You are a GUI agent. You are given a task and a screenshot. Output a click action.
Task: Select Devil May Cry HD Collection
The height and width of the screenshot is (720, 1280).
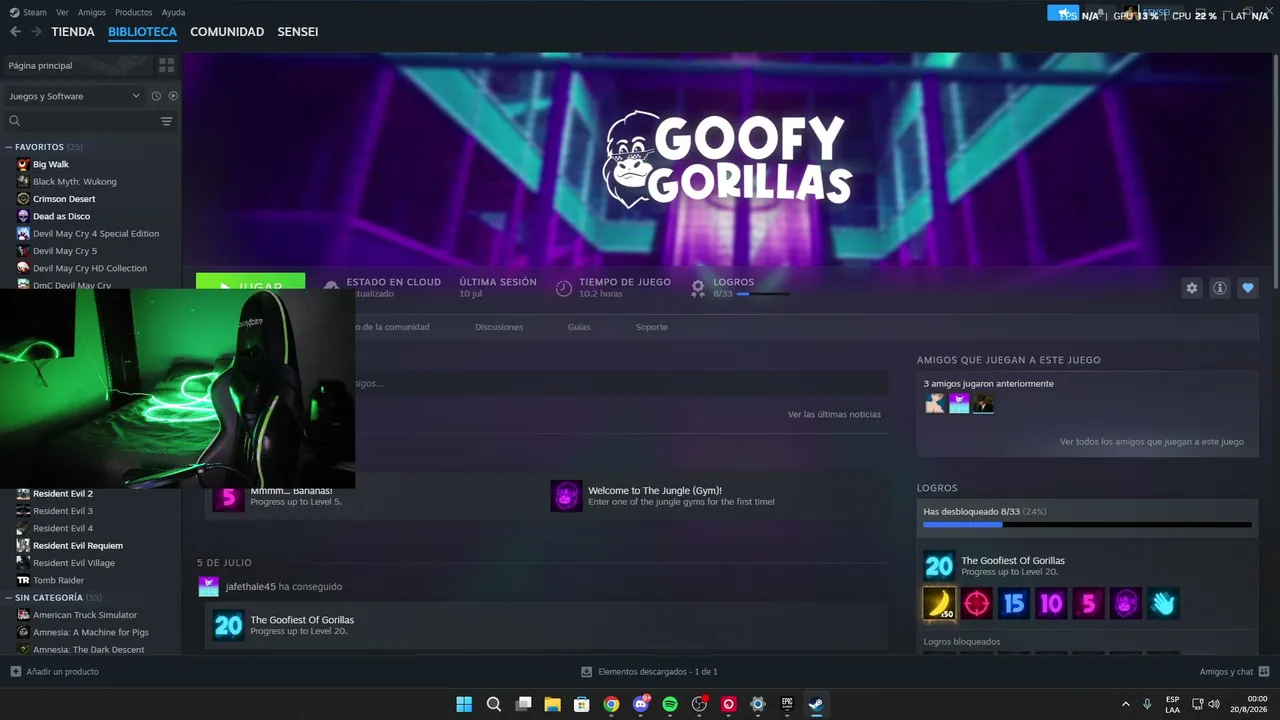(89, 268)
